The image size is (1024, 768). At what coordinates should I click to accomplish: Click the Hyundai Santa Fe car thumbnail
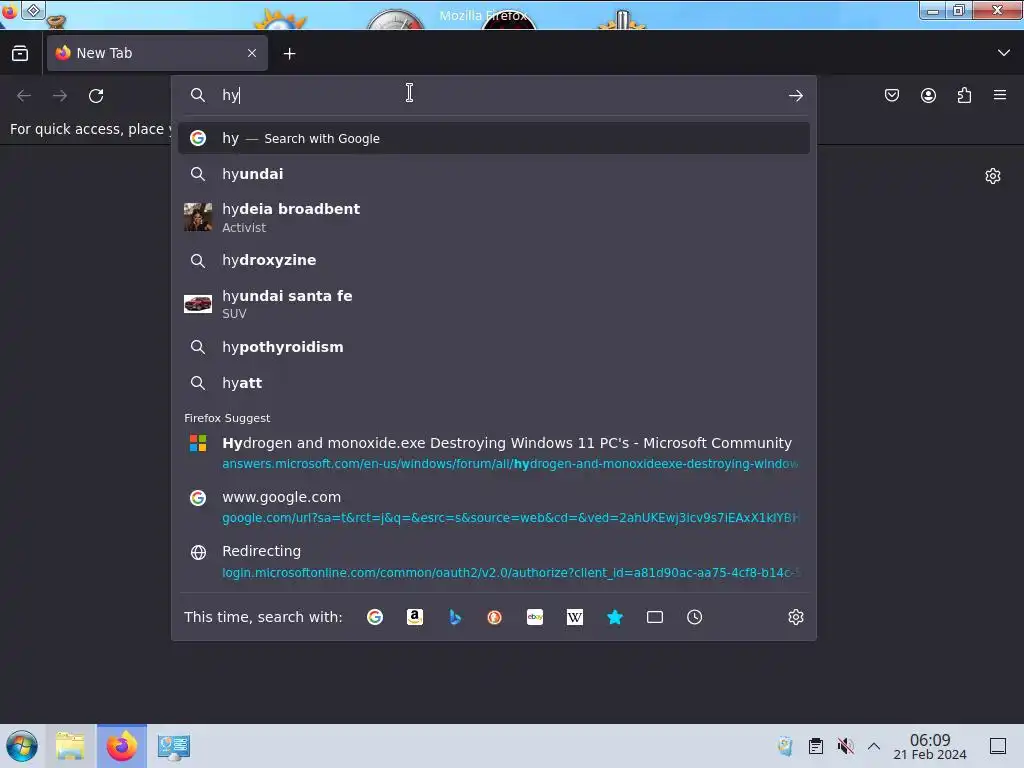point(198,304)
